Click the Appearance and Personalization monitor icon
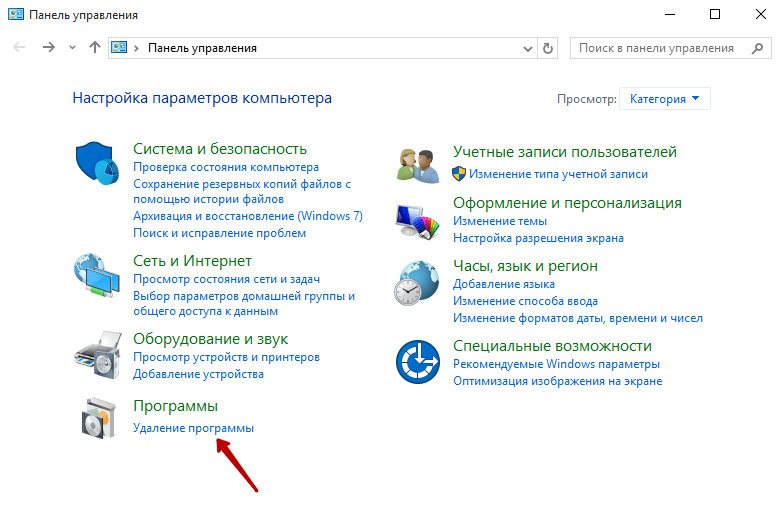 (418, 222)
